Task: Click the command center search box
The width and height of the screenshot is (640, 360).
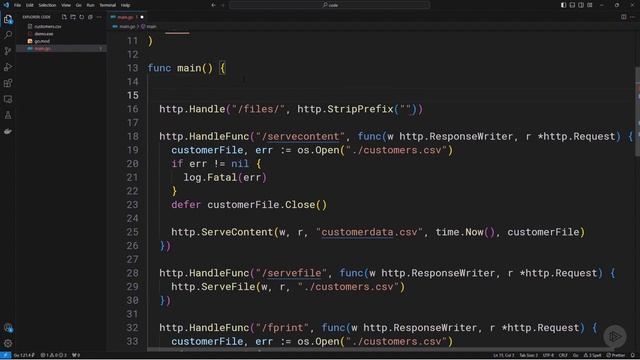Action: 330,5
